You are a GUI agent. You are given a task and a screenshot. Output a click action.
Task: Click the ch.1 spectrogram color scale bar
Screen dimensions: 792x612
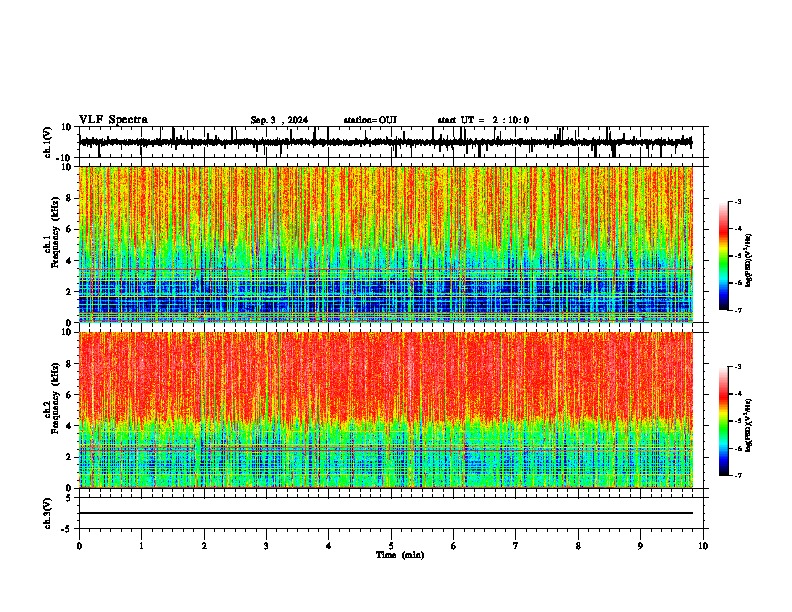tap(724, 256)
